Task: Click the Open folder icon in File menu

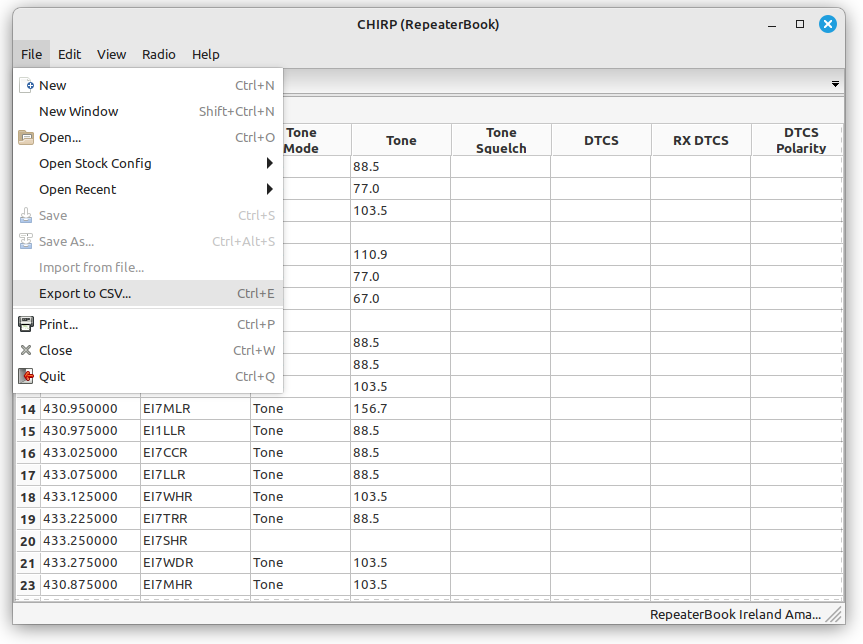Action: coord(26,137)
